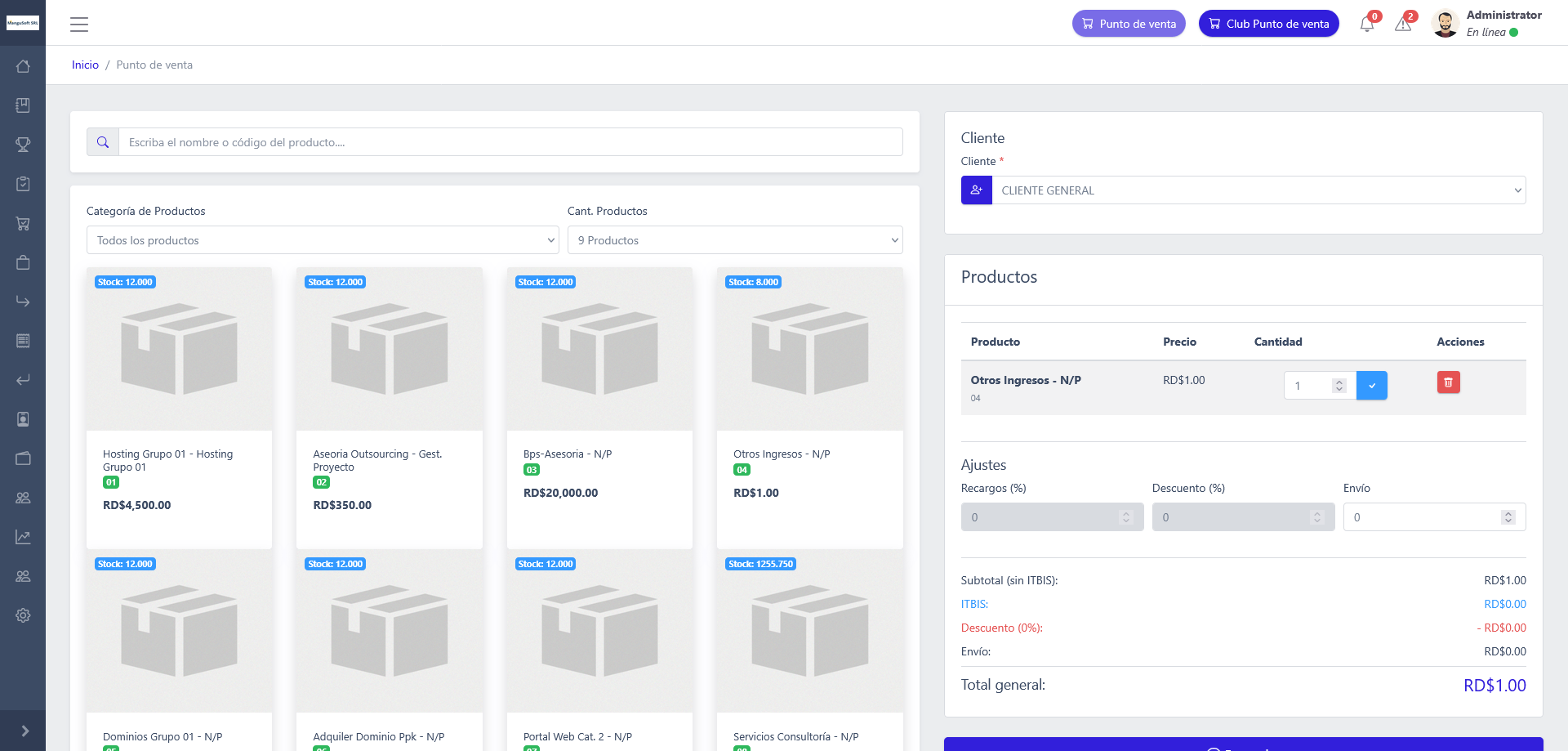The height and width of the screenshot is (751, 1568).
Task: Open the settings gear in the sidebar
Action: pyautogui.click(x=23, y=615)
